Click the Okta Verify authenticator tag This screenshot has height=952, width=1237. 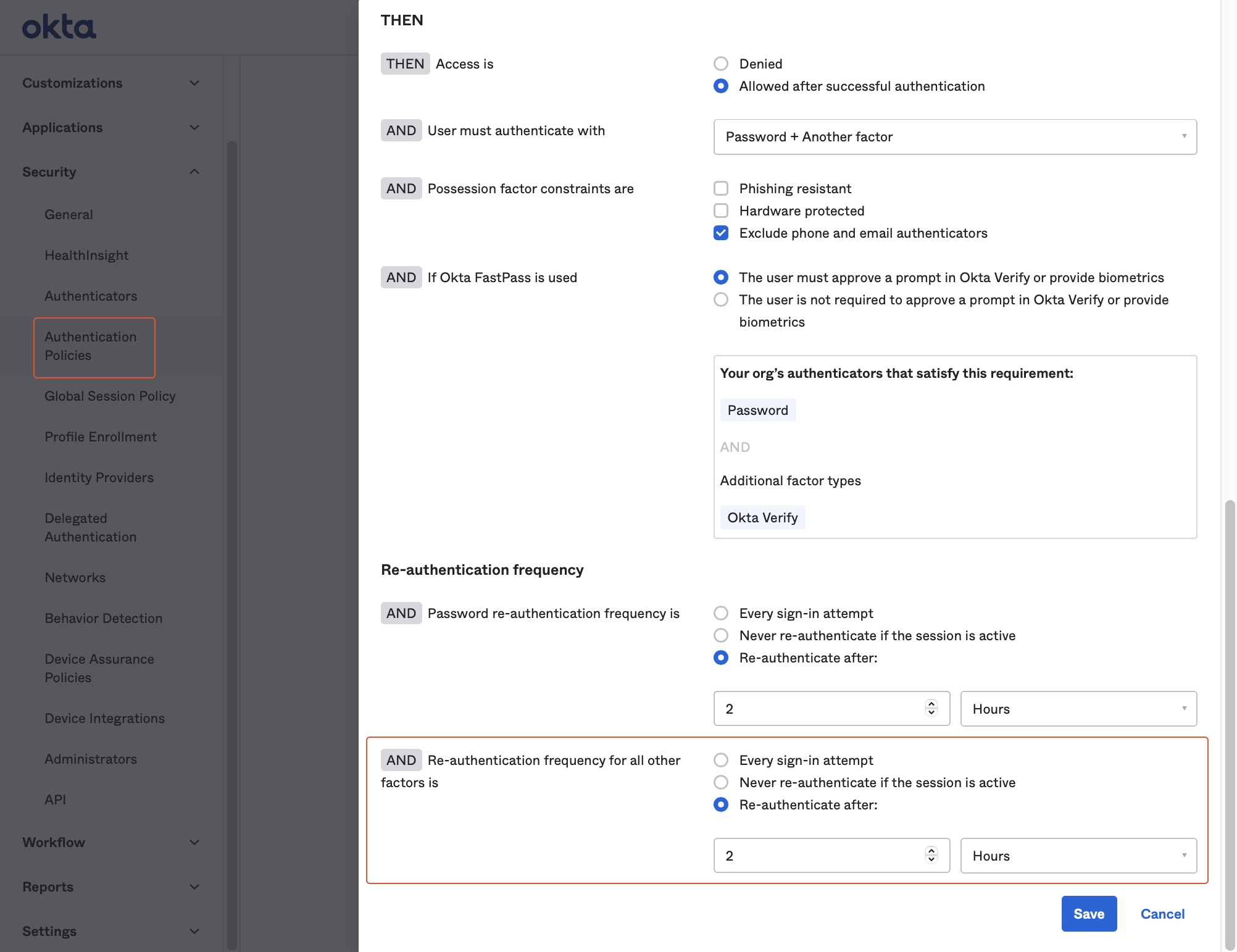(x=762, y=517)
